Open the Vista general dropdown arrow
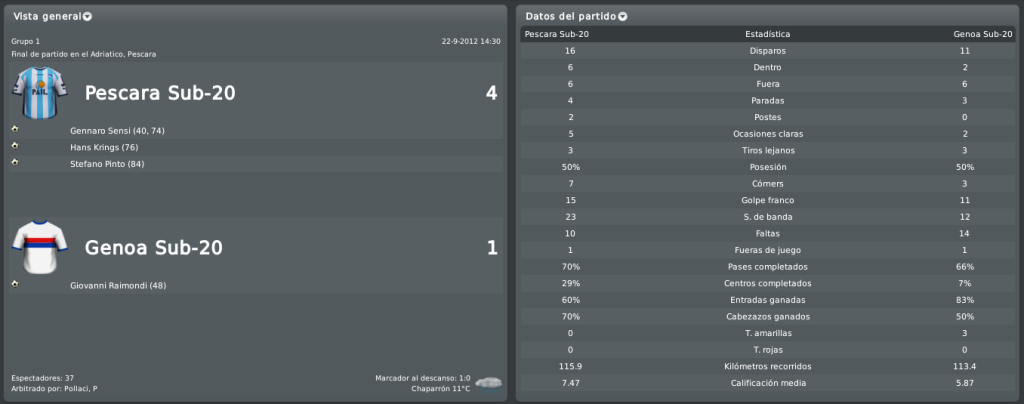 pos(87,16)
